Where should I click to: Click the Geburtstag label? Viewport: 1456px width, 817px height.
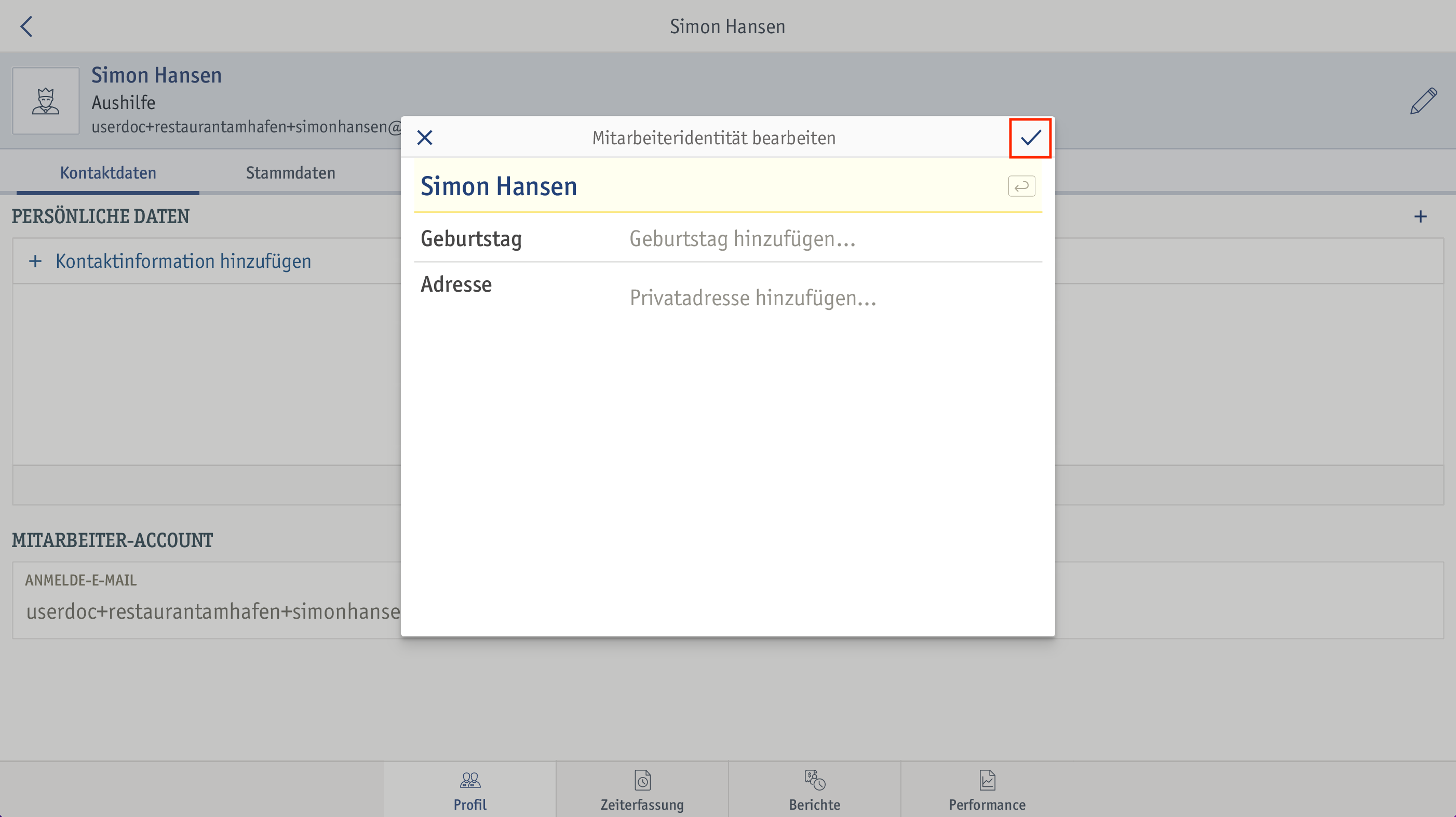coord(471,238)
